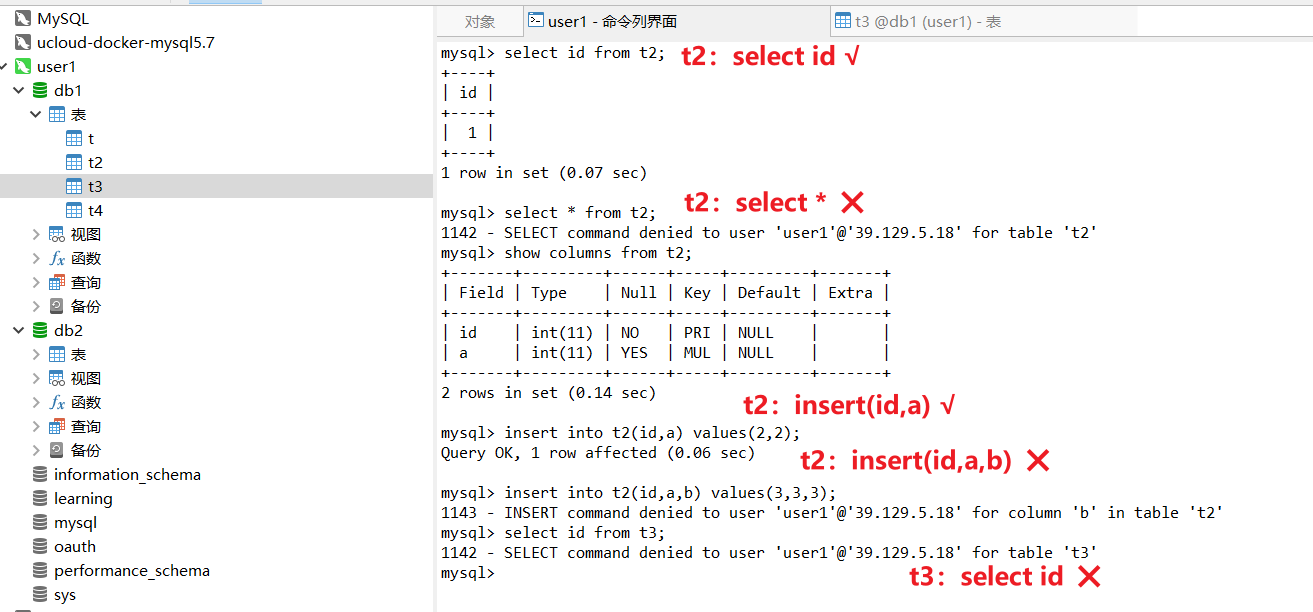Click the user1 connection icon
The image size is (1313, 612).
22,66
